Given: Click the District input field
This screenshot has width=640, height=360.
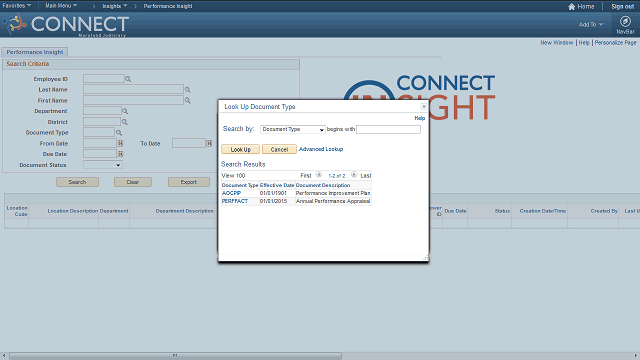Looking at the screenshot, I should (x=102, y=122).
